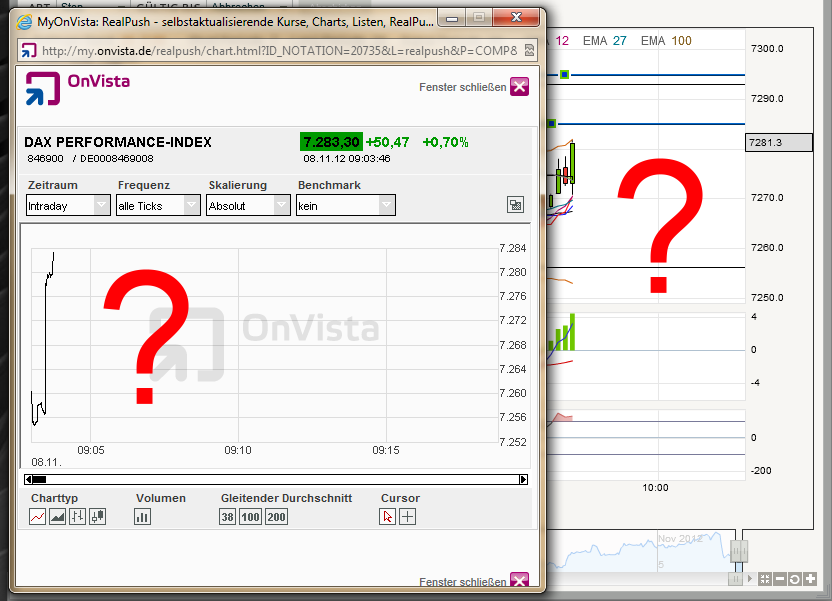Click EMA 27 label in background chart
The image size is (832, 601).
point(604,41)
